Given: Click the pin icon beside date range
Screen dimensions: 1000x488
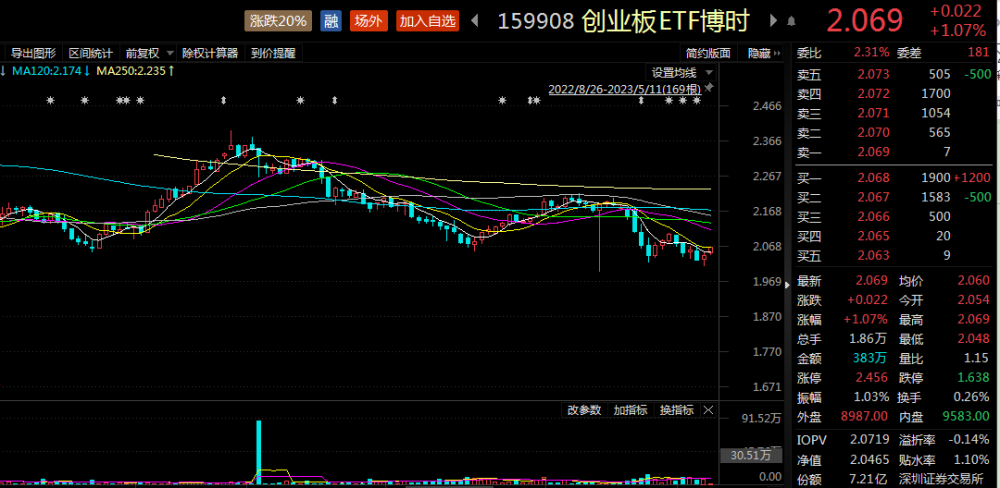Looking at the screenshot, I should point(709,87).
